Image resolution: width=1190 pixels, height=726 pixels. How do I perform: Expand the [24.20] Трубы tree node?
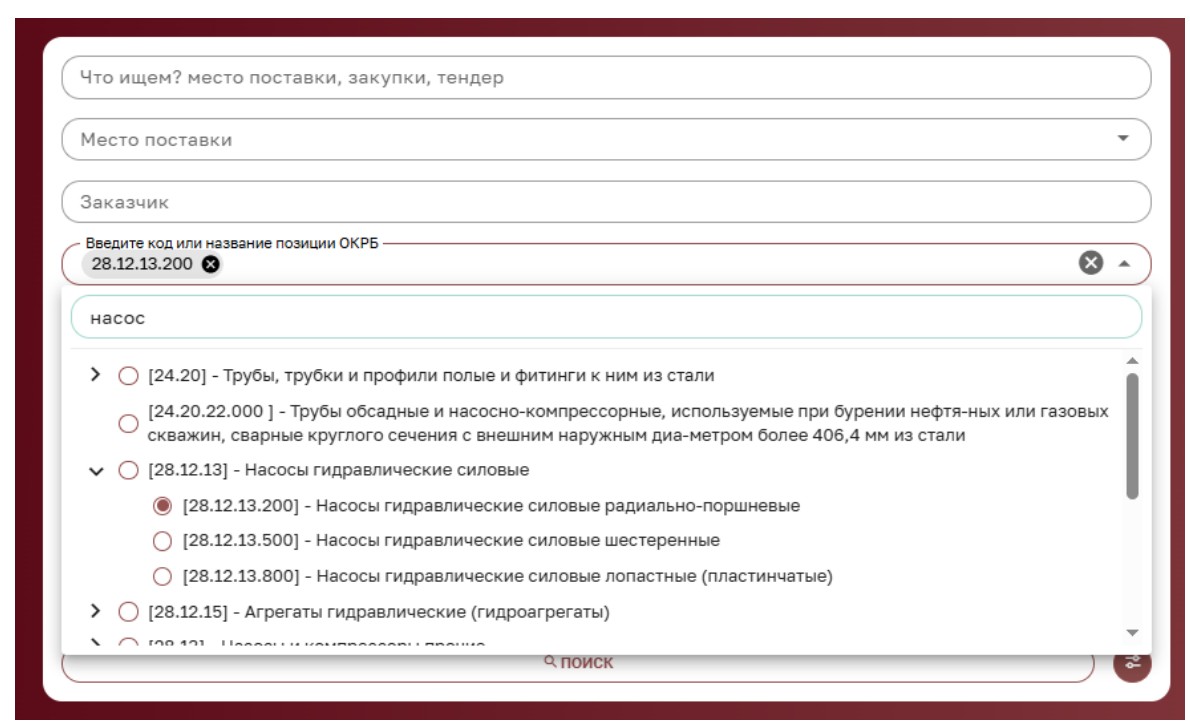(x=96, y=375)
